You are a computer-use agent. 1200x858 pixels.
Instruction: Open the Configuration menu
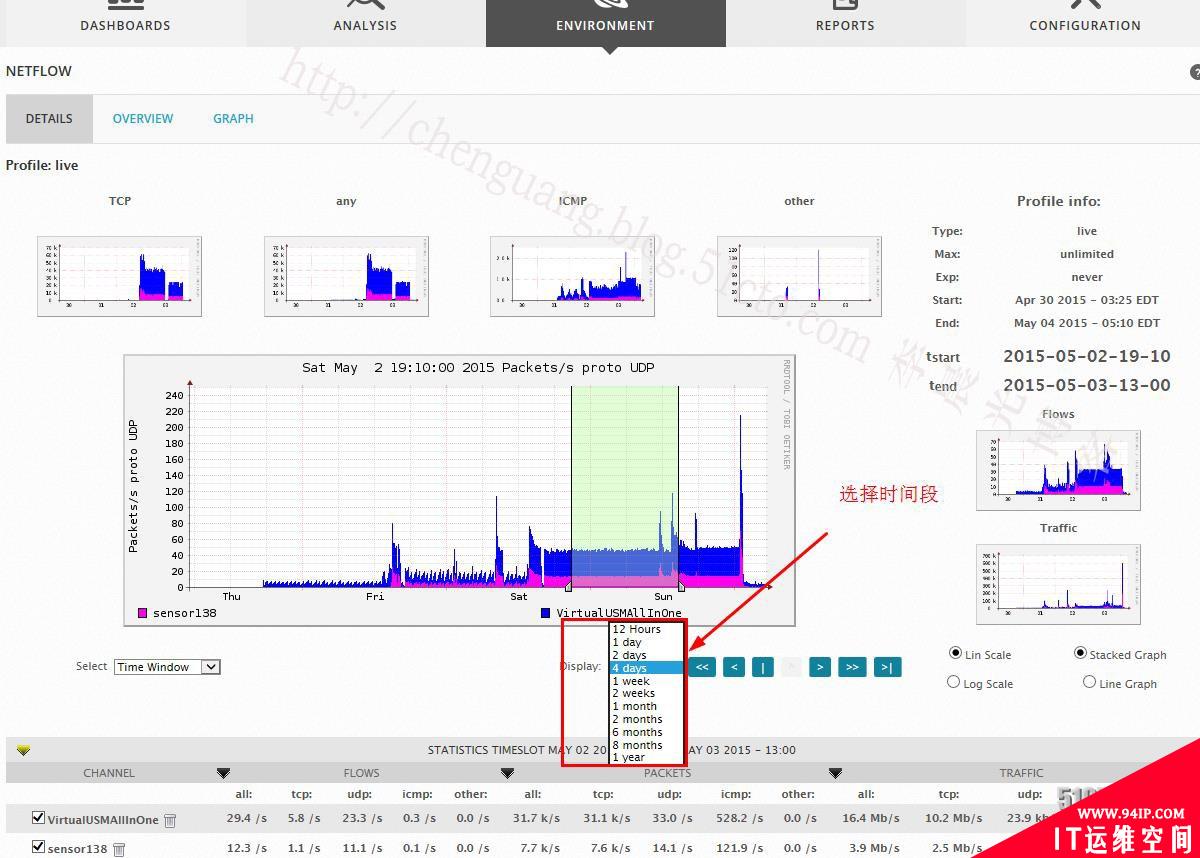coord(1085,23)
